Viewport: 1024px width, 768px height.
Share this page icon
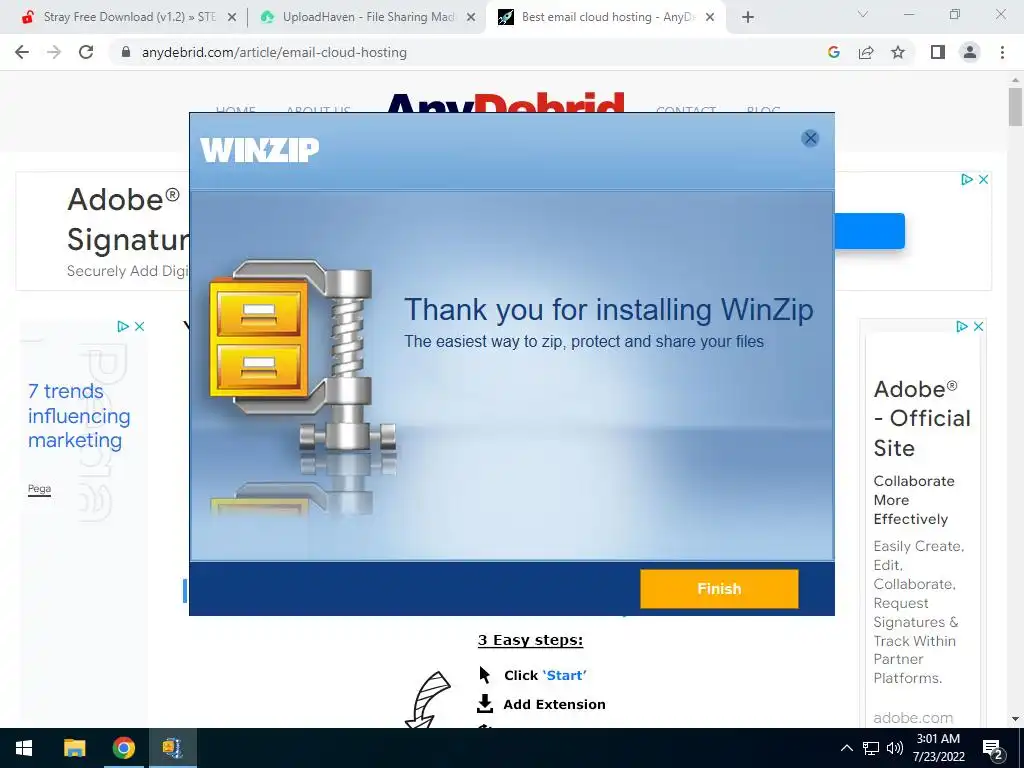pyautogui.click(x=866, y=52)
